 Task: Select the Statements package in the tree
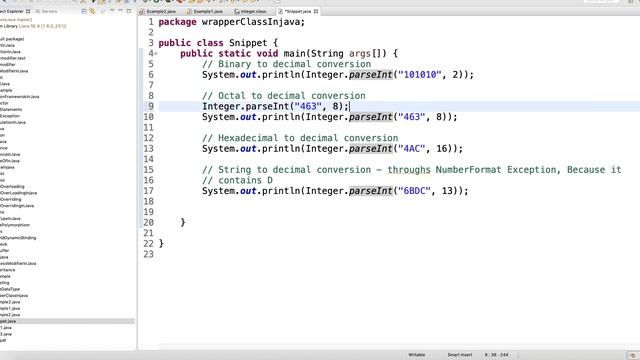tap(11, 109)
